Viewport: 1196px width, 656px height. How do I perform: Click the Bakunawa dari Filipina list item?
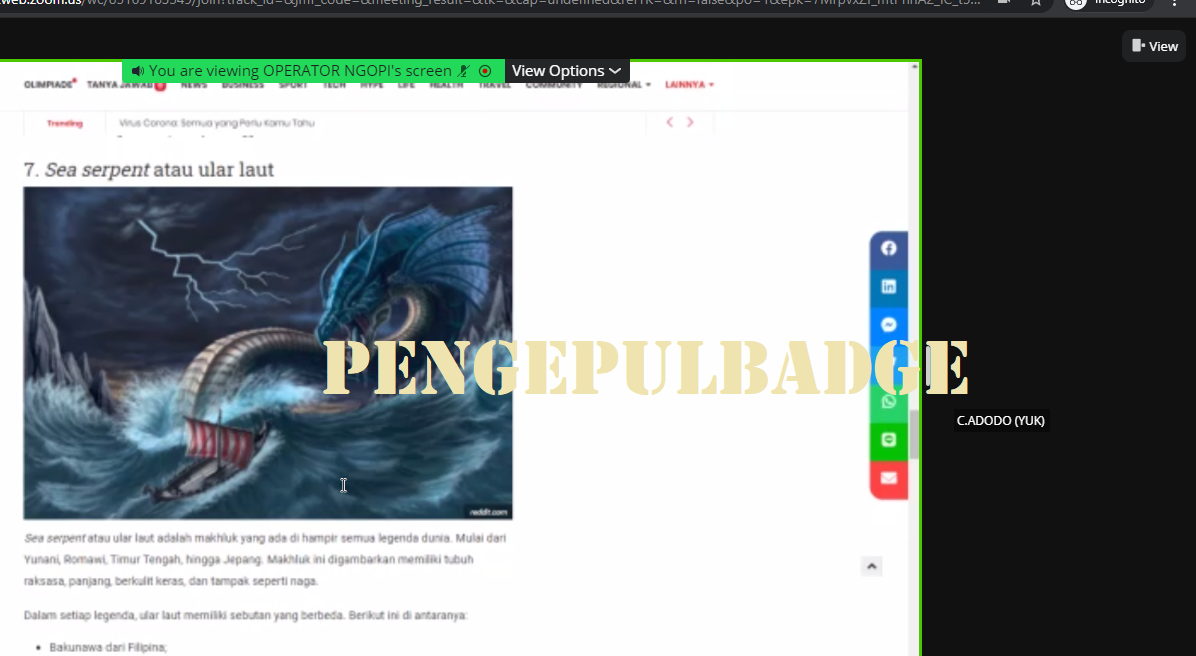click(x=108, y=647)
